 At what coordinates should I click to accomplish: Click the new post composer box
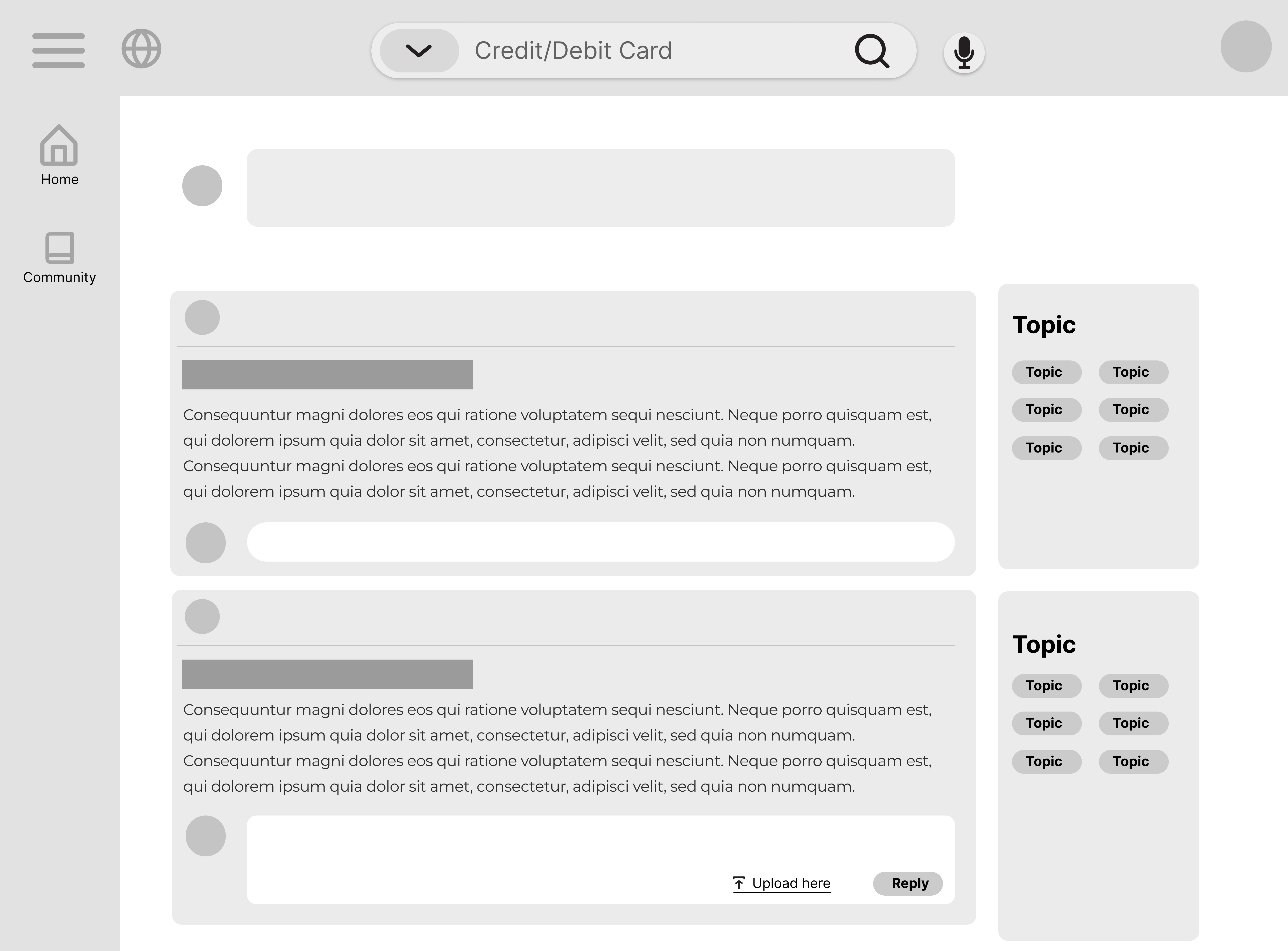point(600,188)
